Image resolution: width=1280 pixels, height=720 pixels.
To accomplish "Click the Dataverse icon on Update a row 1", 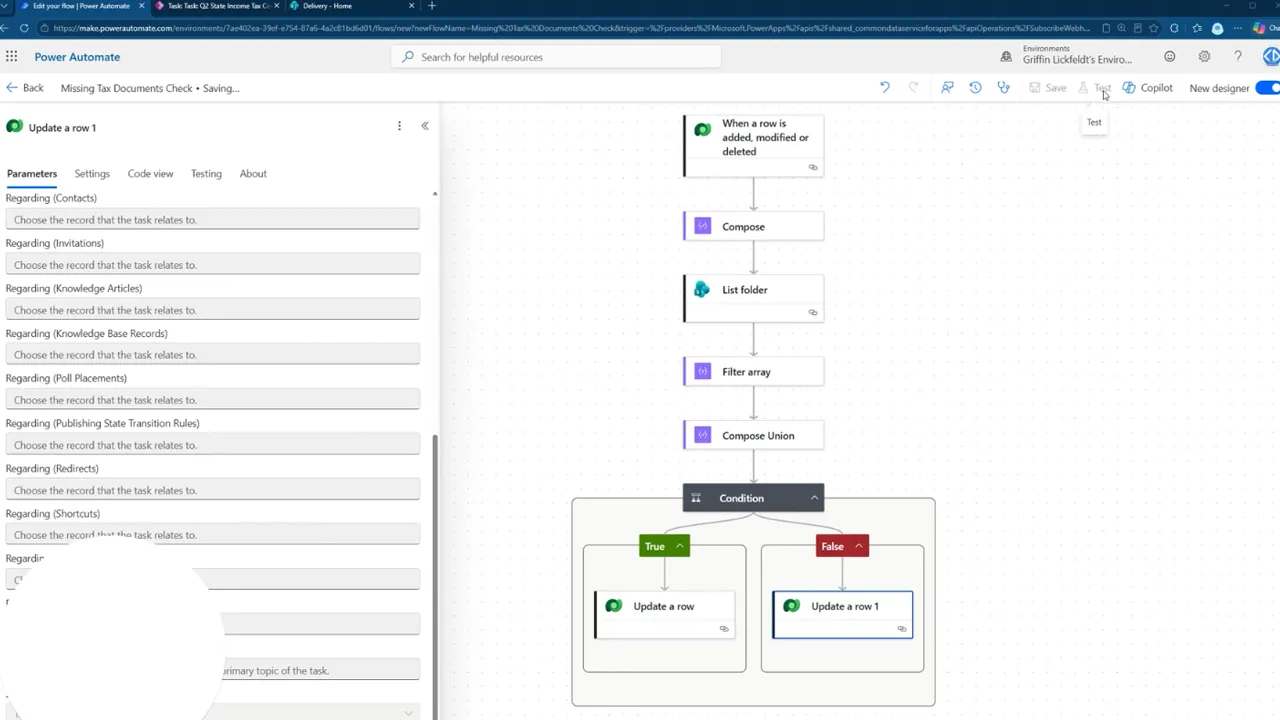I will tap(791, 606).
